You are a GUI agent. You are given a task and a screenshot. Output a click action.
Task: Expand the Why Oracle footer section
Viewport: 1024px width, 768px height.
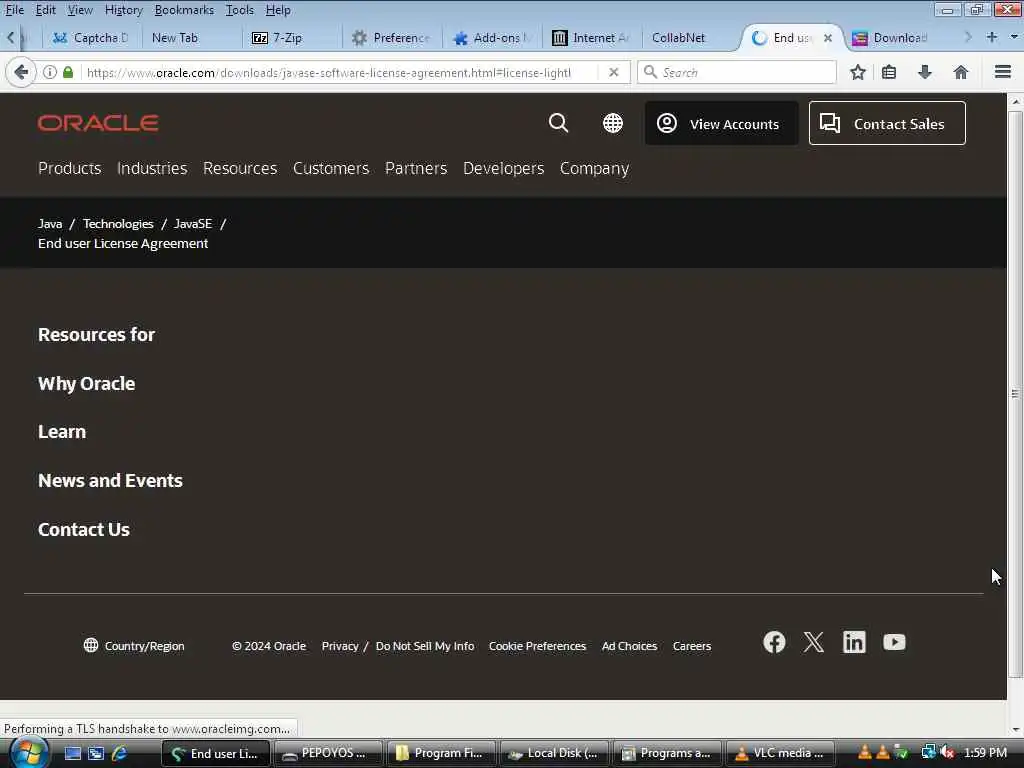86,383
